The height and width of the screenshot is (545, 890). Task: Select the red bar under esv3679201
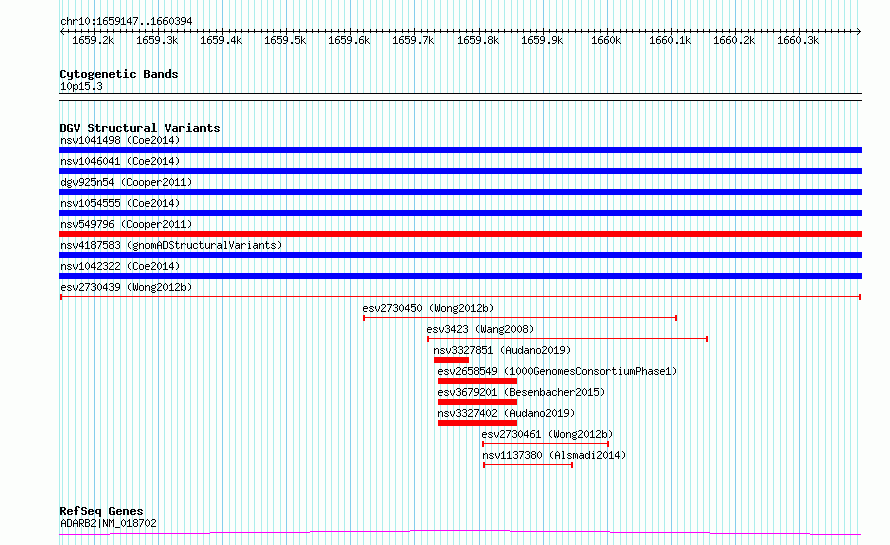[x=477, y=402]
